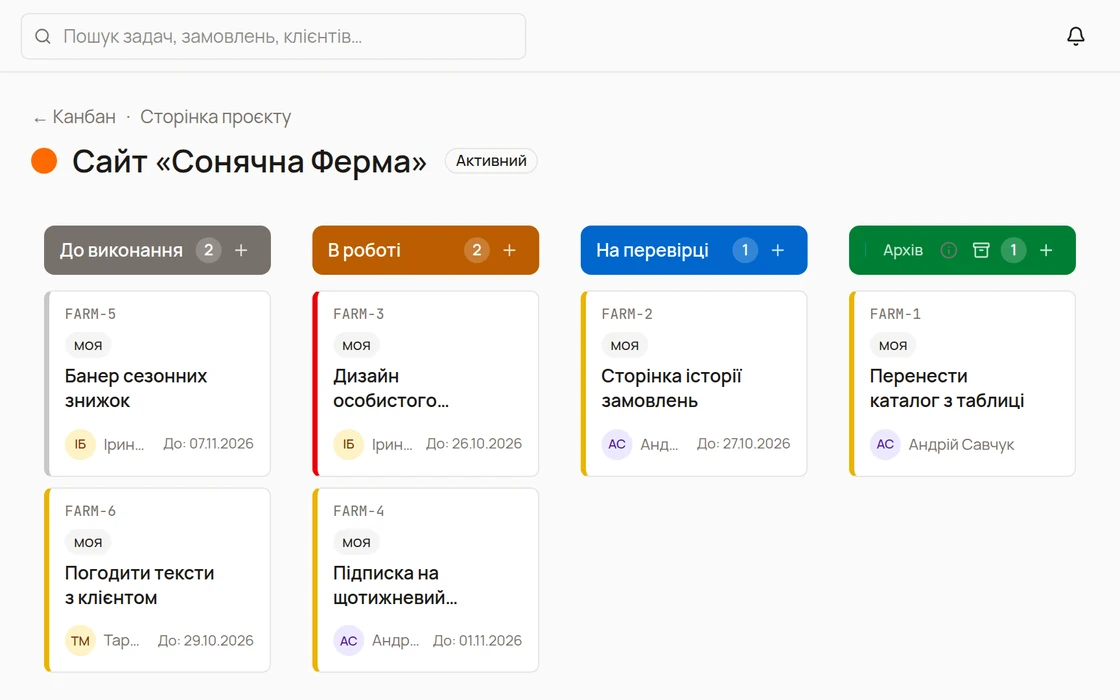
Task: Click the FARM-5 task ID
Action: [90, 314]
